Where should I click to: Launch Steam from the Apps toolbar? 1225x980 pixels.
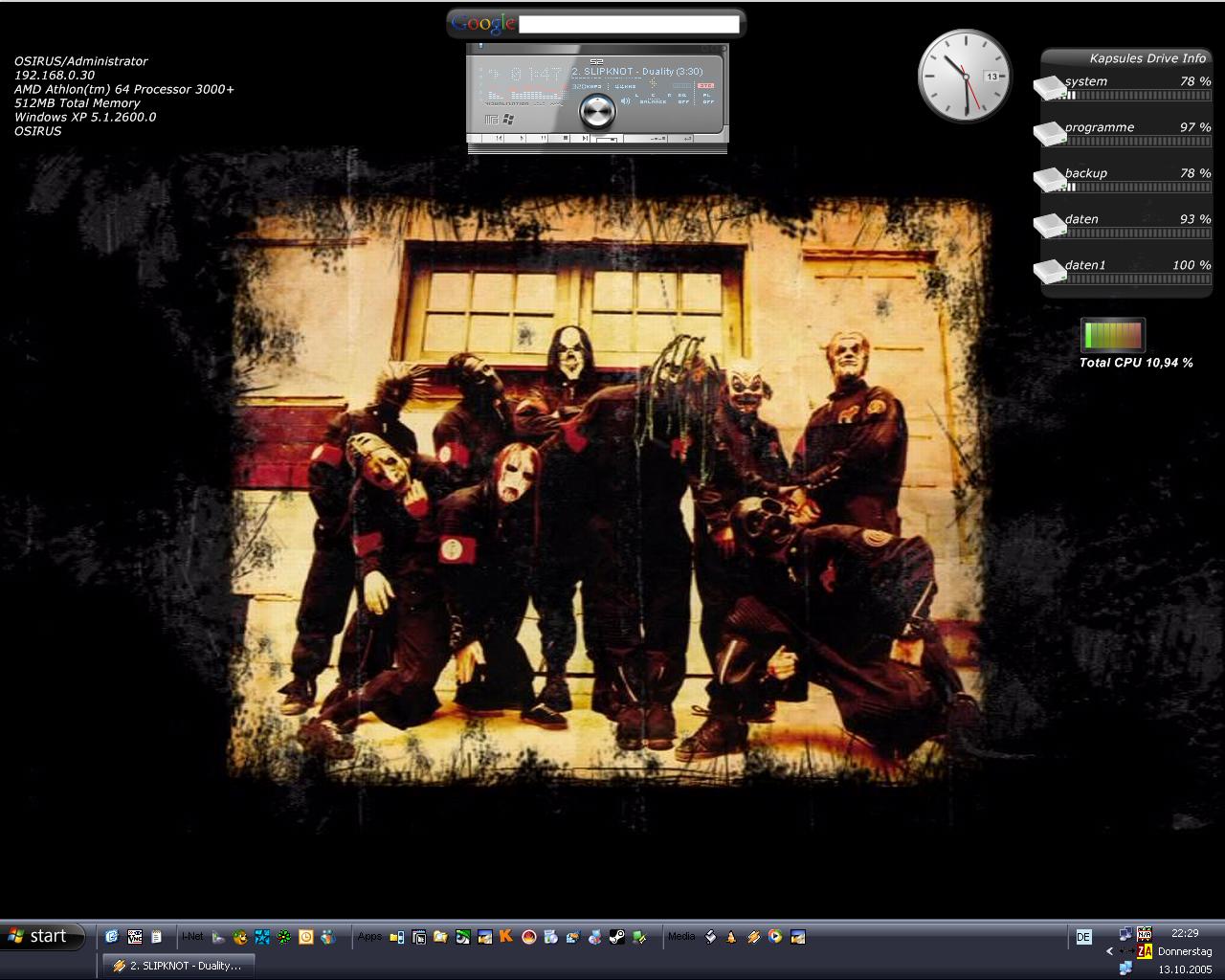[617, 937]
